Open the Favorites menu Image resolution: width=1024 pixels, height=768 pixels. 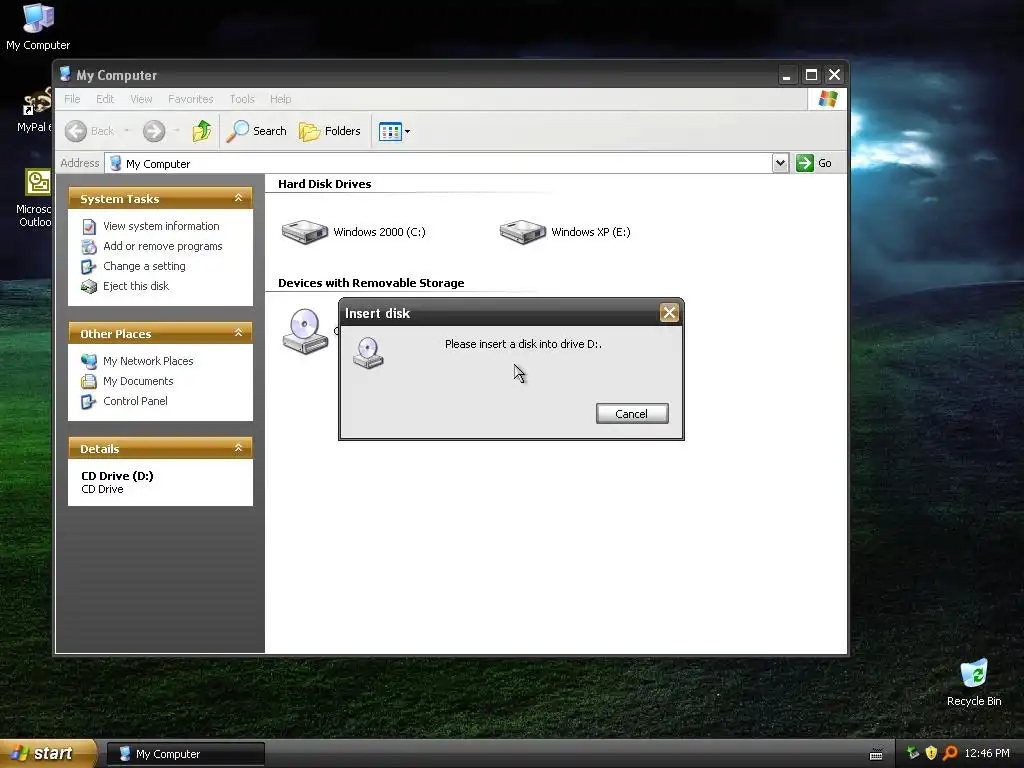191,99
